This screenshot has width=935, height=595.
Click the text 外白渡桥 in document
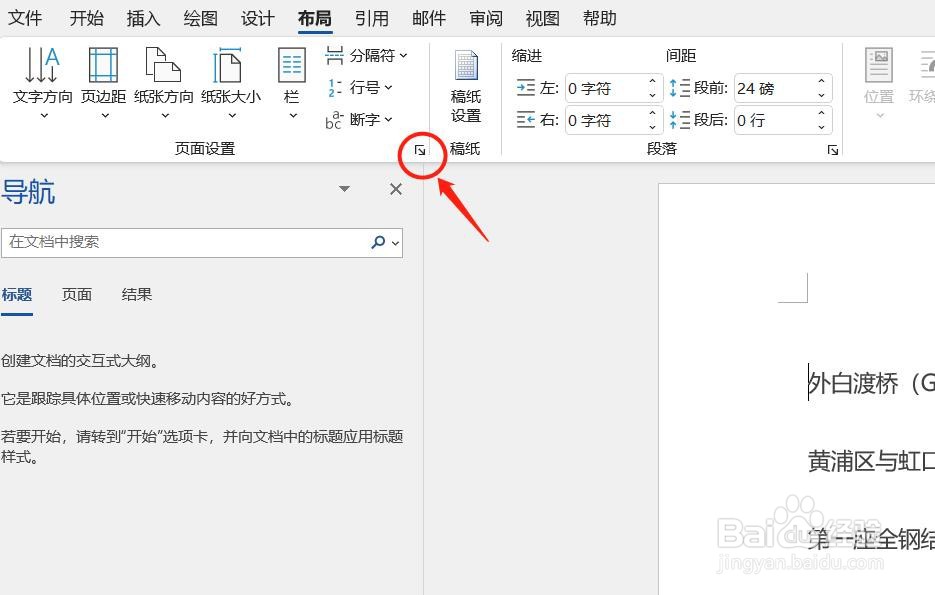pyautogui.click(x=853, y=383)
